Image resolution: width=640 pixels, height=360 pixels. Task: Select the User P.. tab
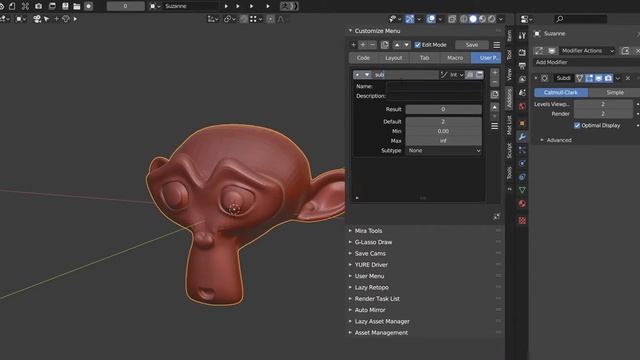click(x=487, y=58)
